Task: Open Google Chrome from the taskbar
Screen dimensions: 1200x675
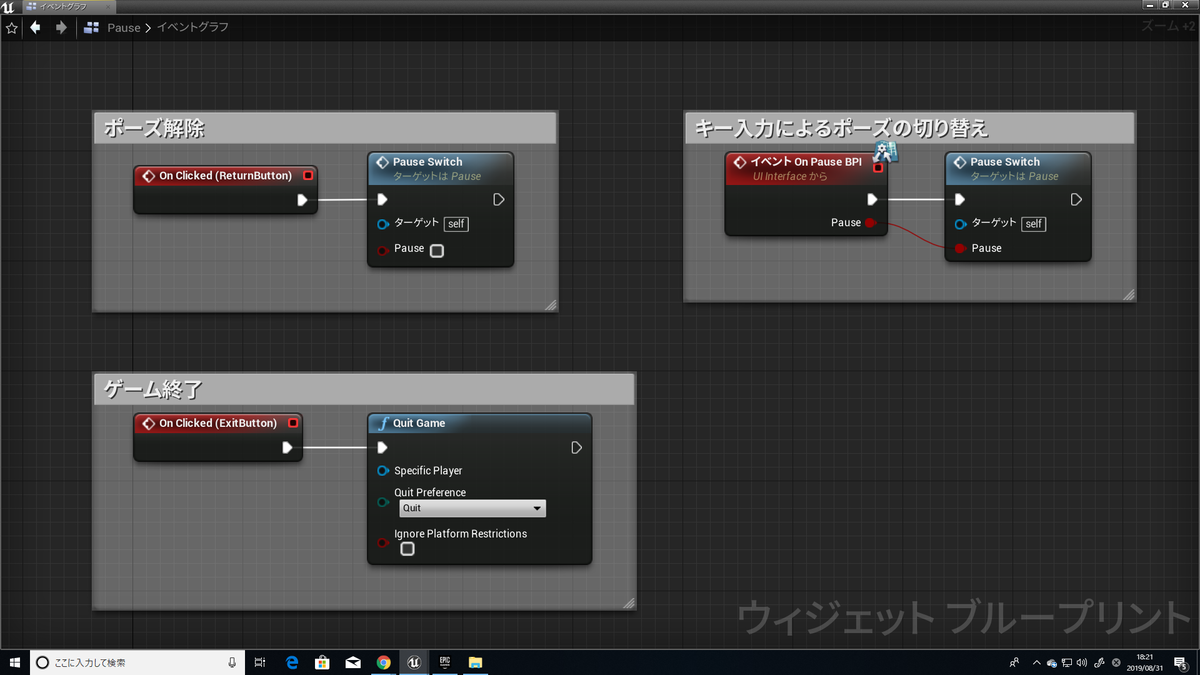Action: [x=383, y=662]
